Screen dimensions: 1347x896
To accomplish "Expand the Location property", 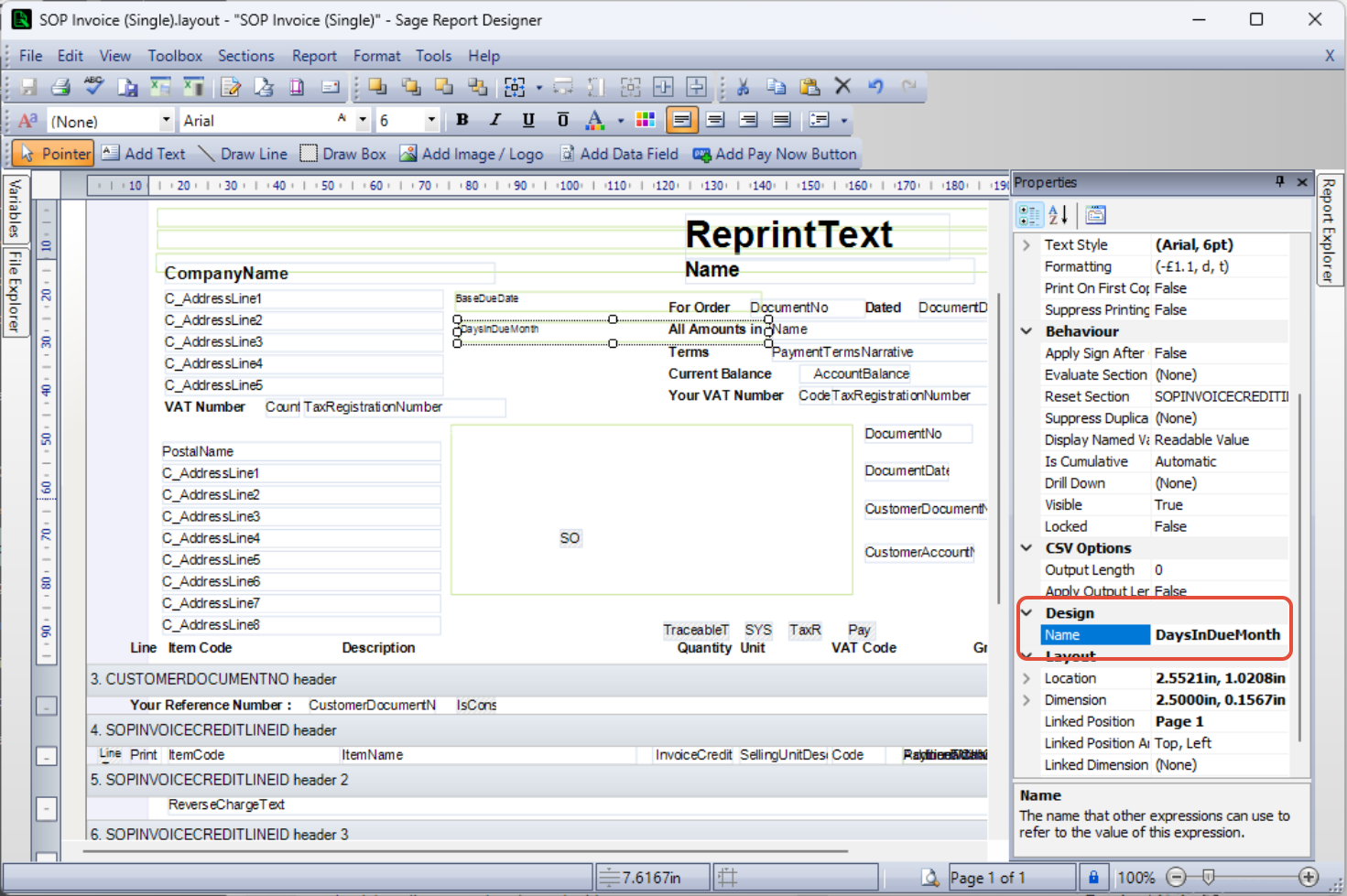I will coord(1027,678).
